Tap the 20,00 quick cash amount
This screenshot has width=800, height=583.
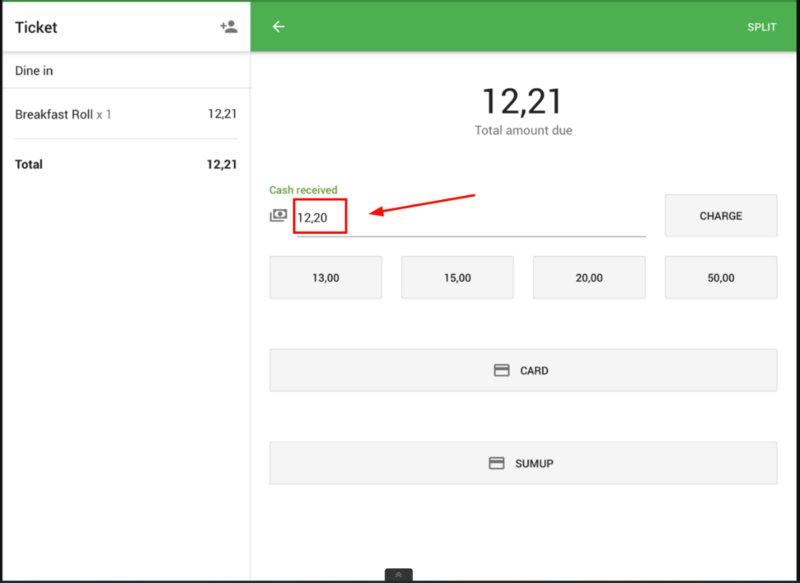[589, 278]
